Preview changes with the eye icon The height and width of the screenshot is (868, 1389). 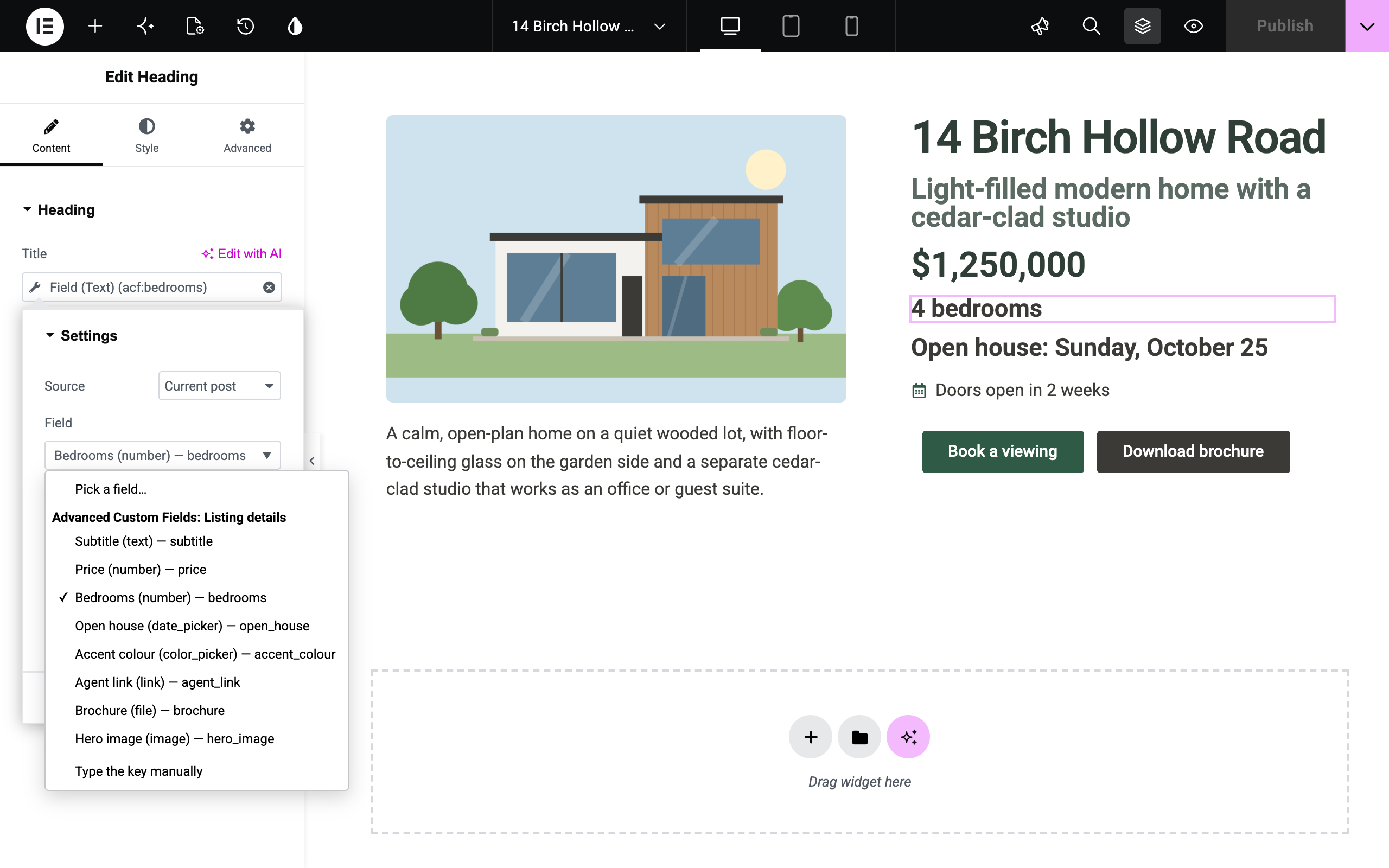(x=1193, y=26)
